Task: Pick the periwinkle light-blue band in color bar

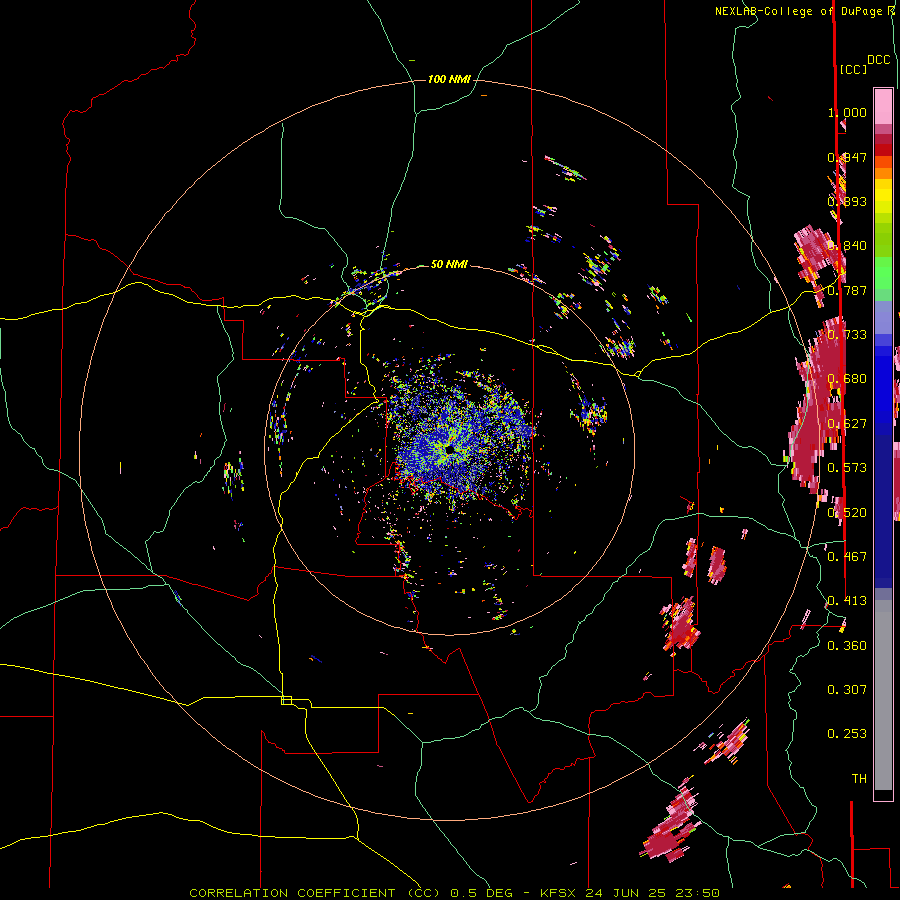Action: (x=883, y=319)
